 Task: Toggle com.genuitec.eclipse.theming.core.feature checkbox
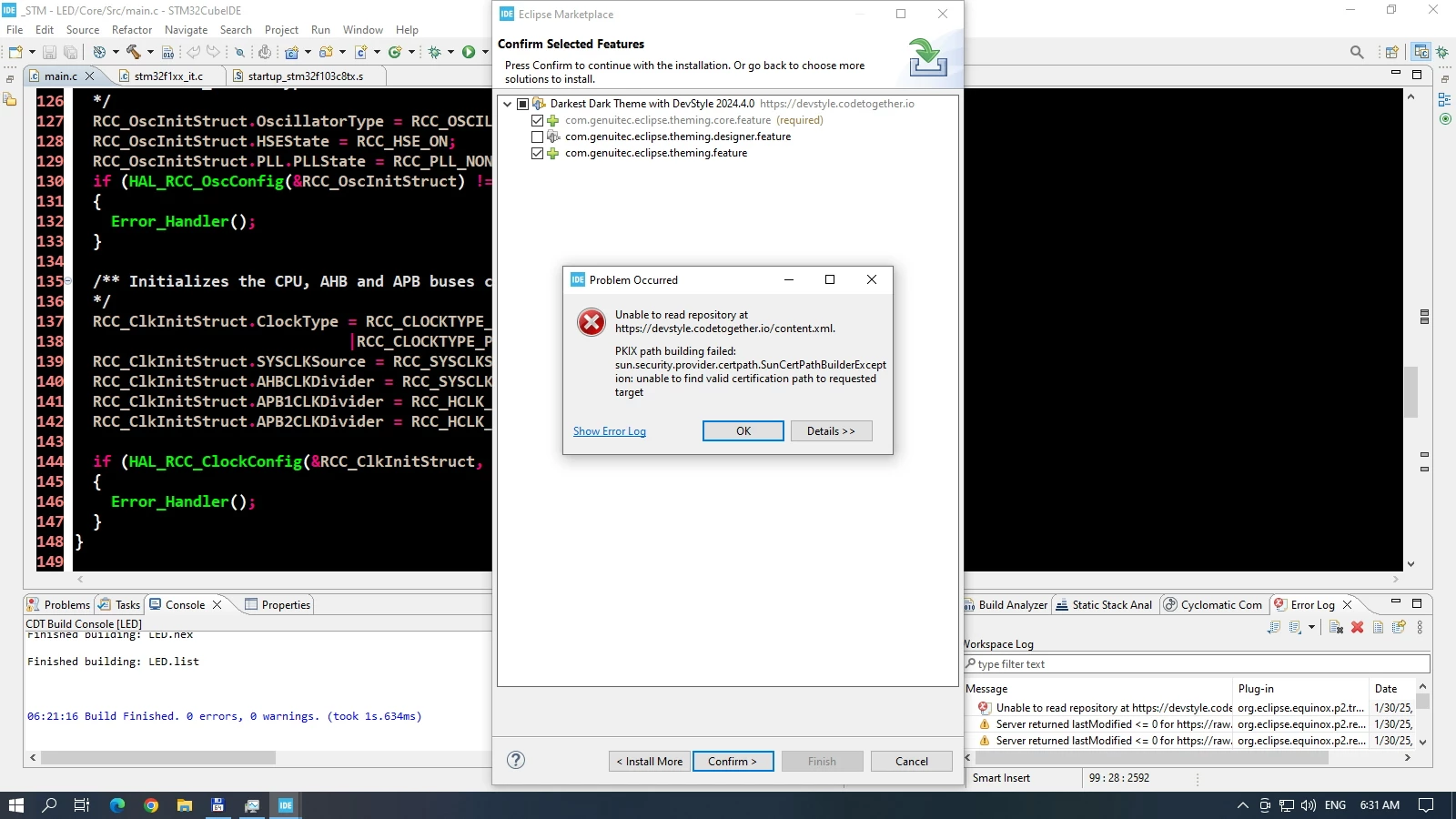(537, 120)
